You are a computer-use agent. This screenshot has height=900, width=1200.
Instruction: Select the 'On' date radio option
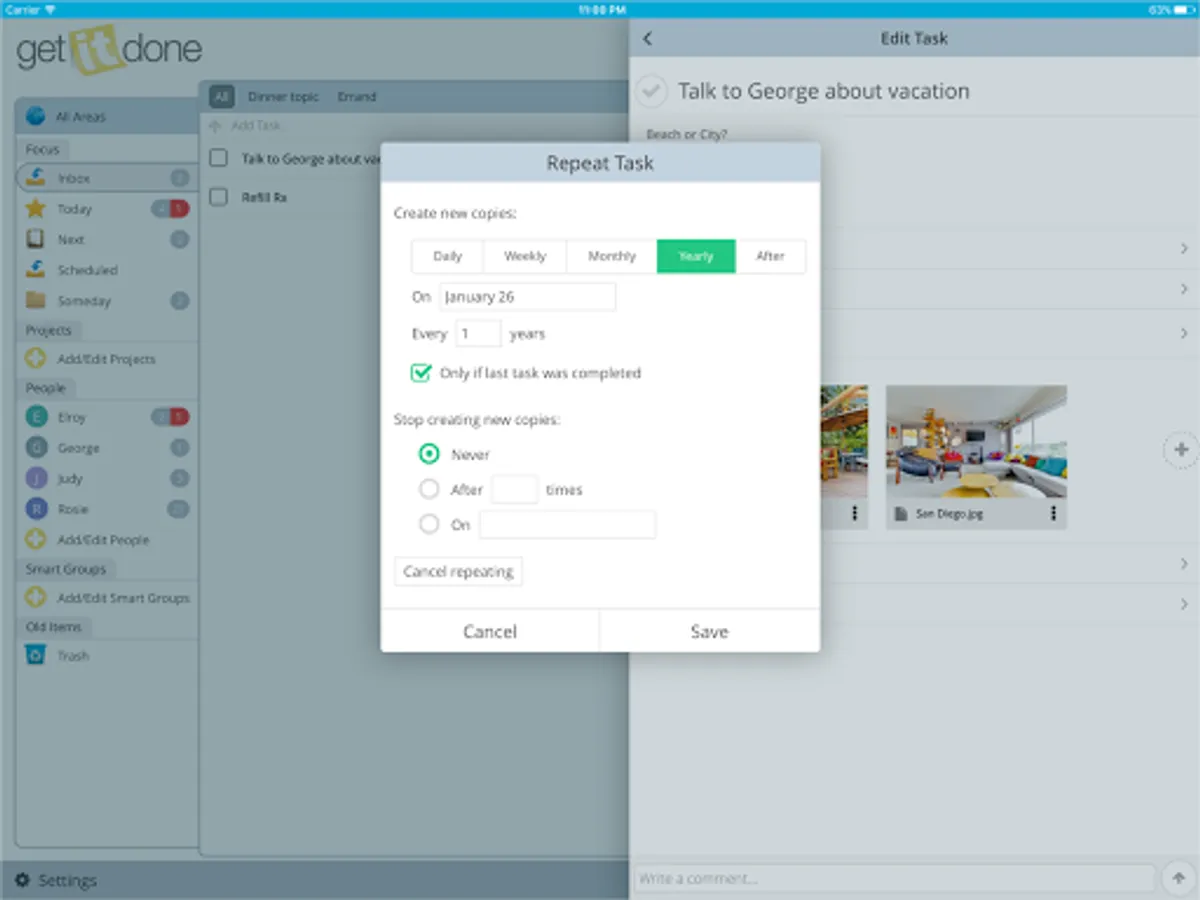point(429,524)
